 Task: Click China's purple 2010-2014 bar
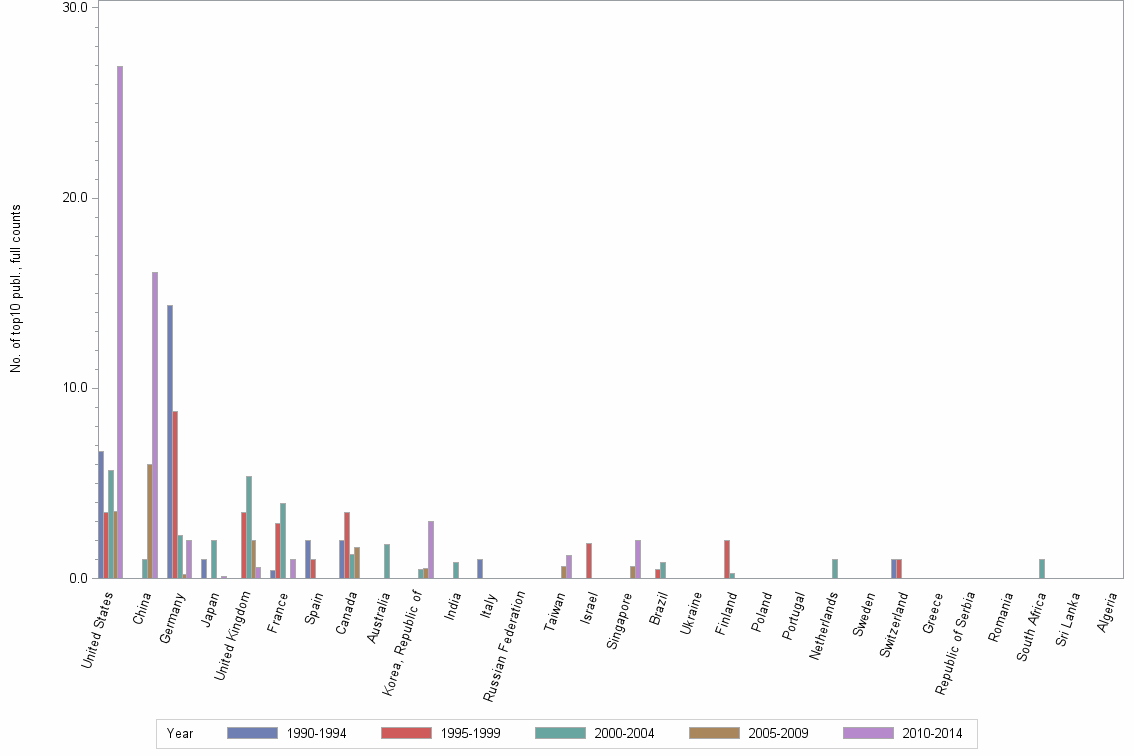(x=157, y=420)
